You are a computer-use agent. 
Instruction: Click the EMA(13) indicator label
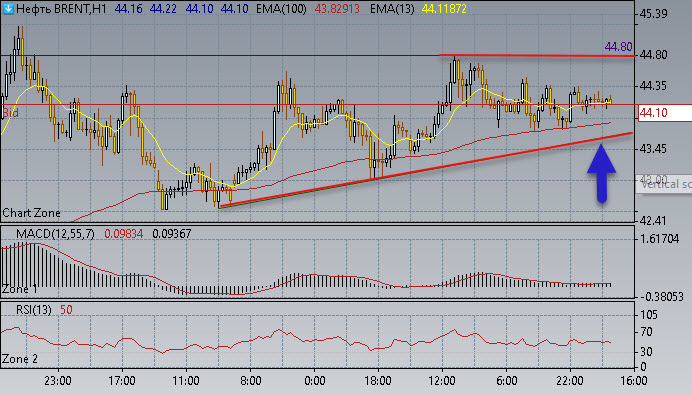(392, 9)
